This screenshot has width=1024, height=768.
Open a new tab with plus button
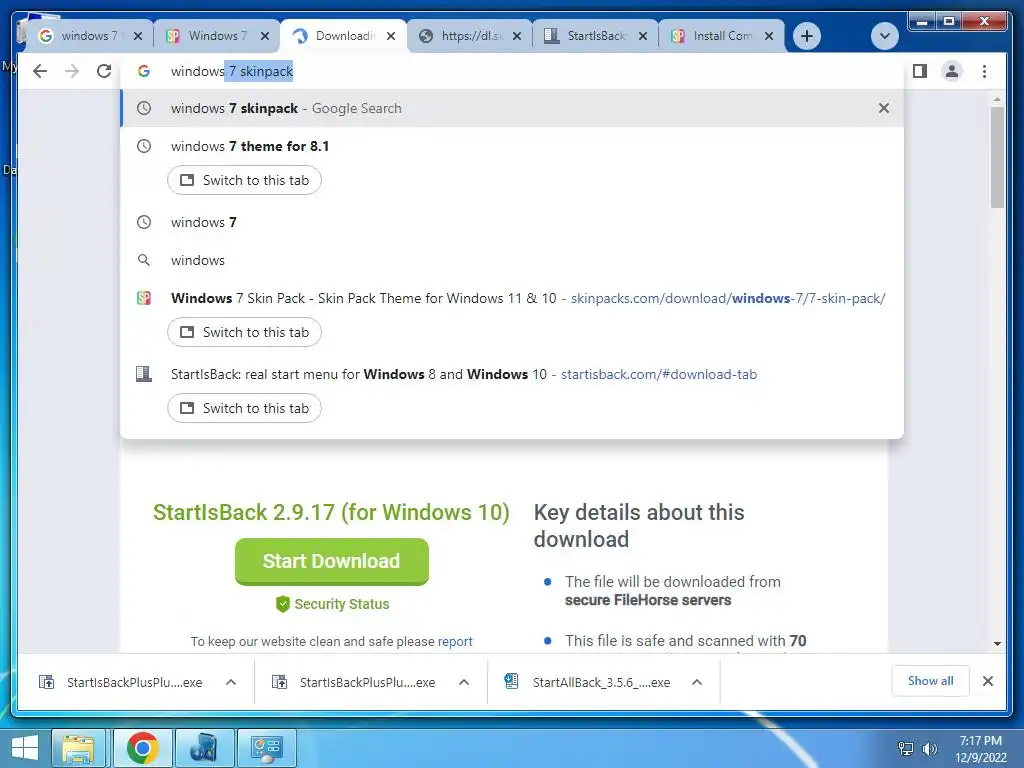[x=807, y=36]
